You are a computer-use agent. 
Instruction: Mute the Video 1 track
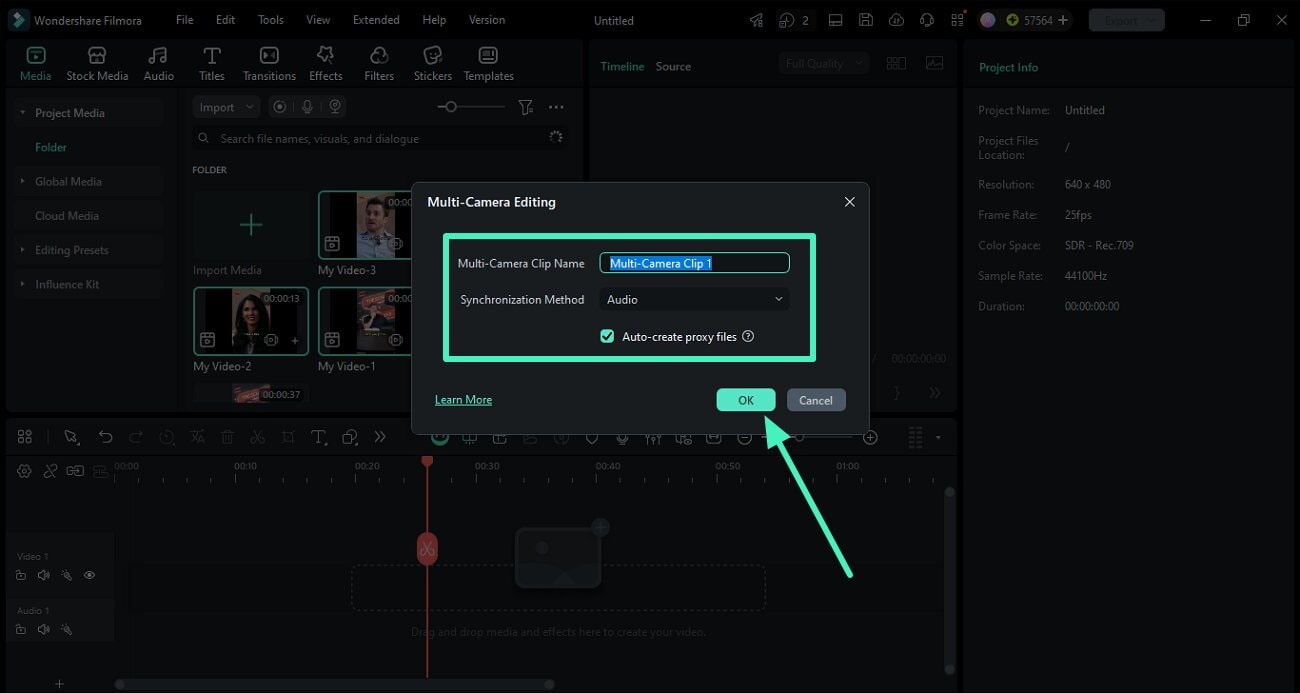pos(43,575)
